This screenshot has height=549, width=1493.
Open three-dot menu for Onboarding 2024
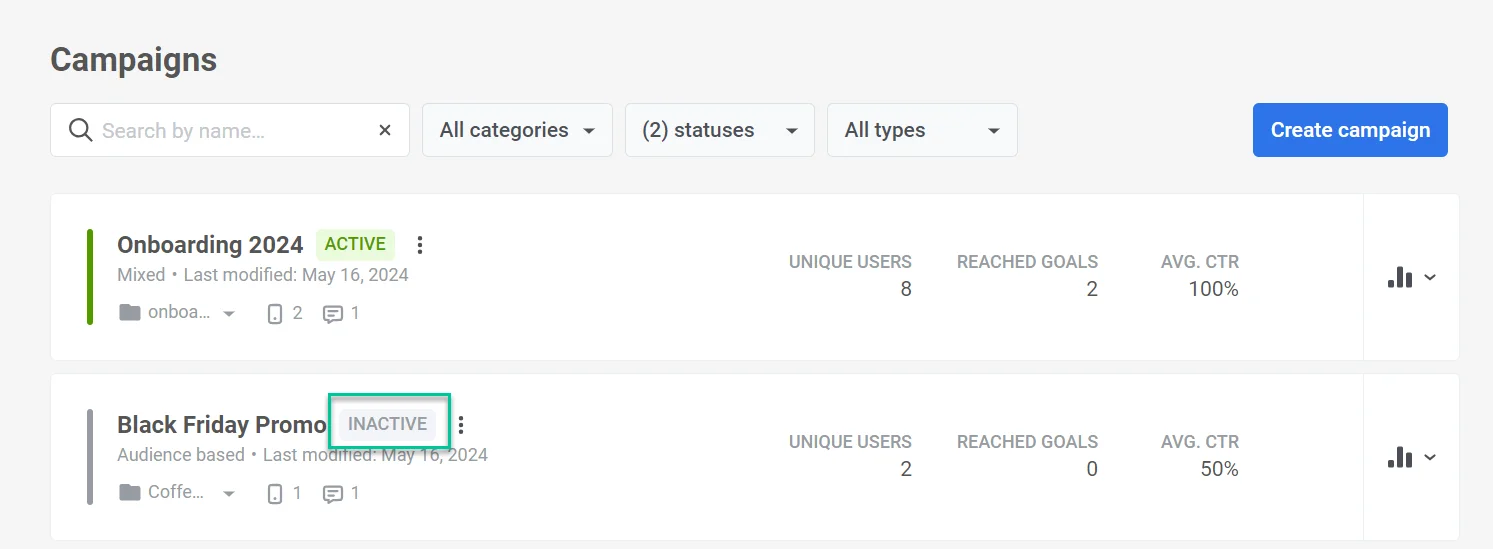coord(420,245)
